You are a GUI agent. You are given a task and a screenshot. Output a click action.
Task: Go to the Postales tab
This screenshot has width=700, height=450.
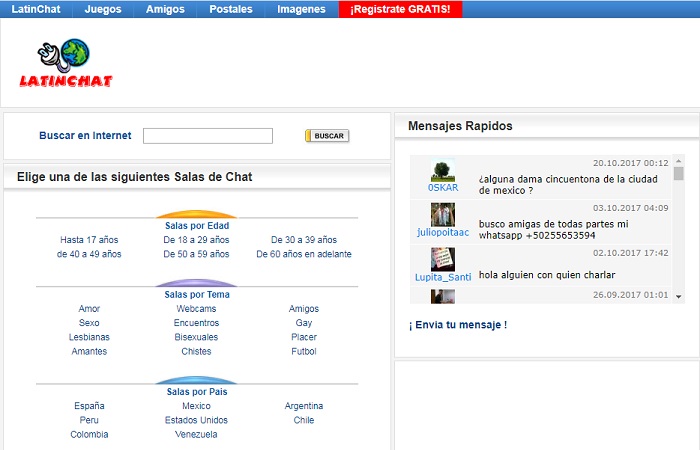pos(230,9)
